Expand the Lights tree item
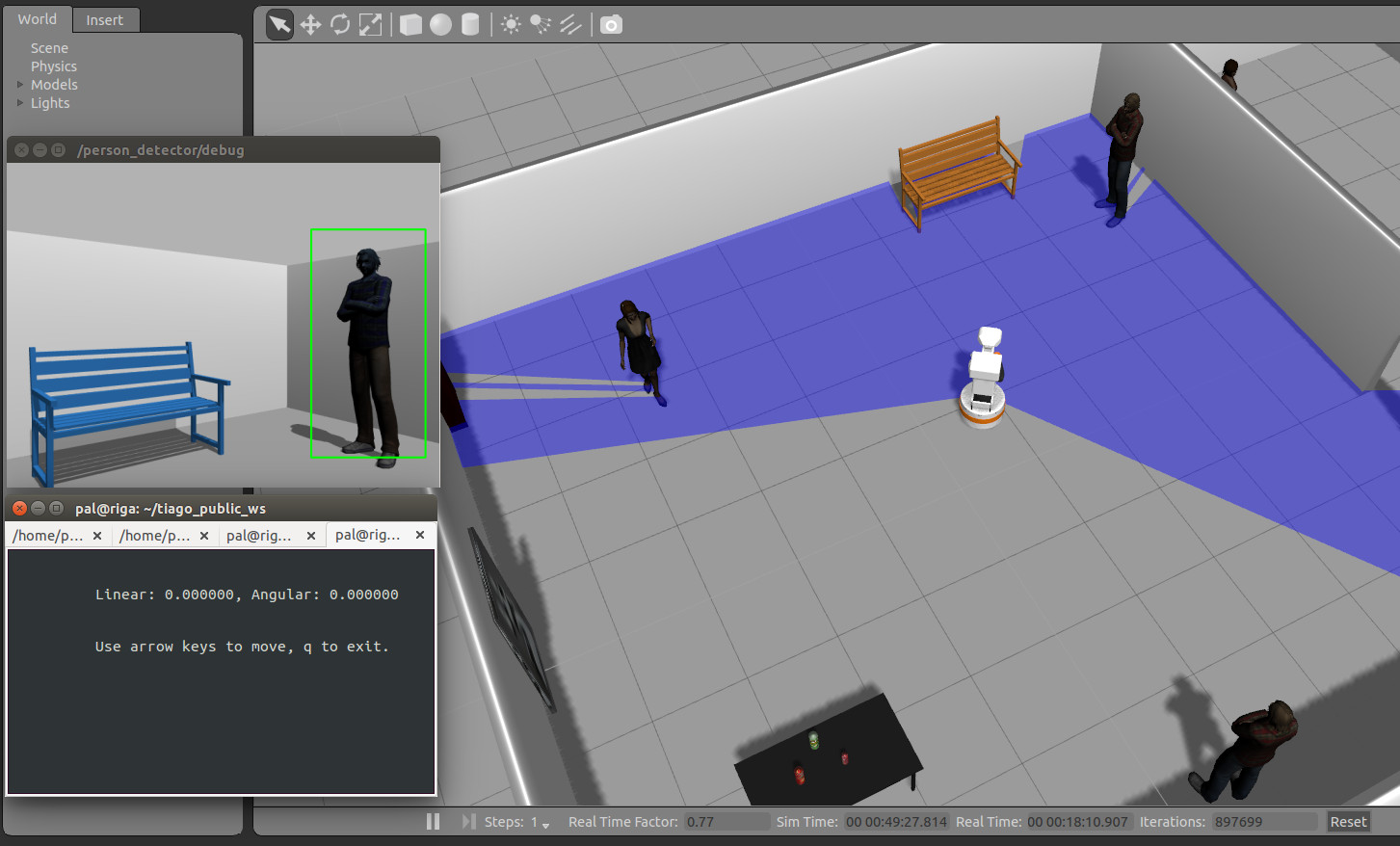 point(20,103)
